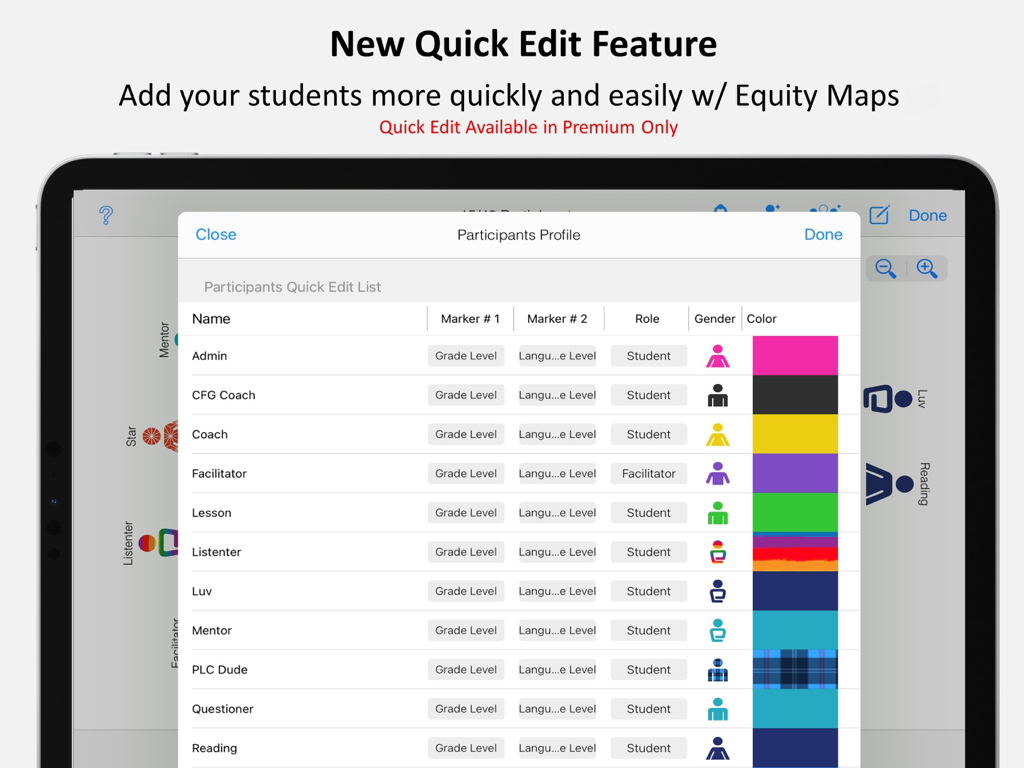Click the Name column header

(210, 318)
